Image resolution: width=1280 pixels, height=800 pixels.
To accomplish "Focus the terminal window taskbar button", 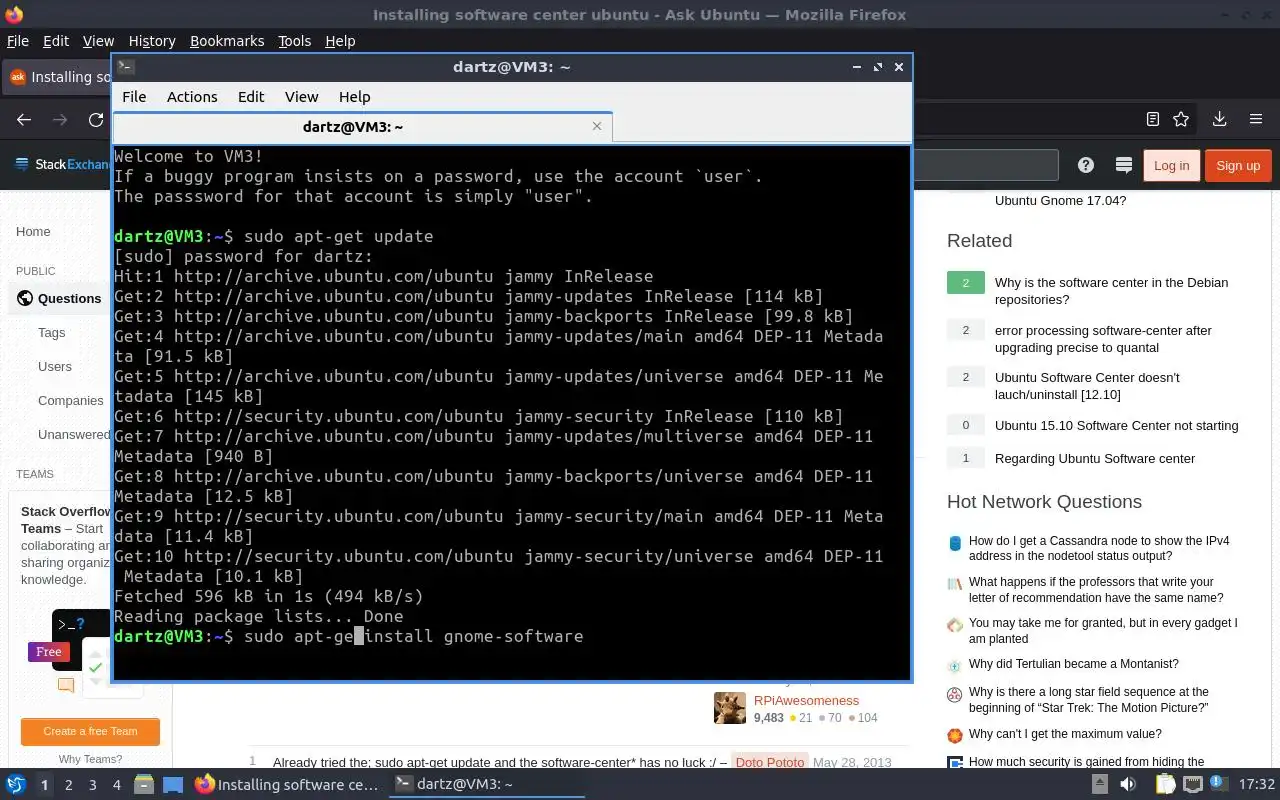I will (485, 784).
